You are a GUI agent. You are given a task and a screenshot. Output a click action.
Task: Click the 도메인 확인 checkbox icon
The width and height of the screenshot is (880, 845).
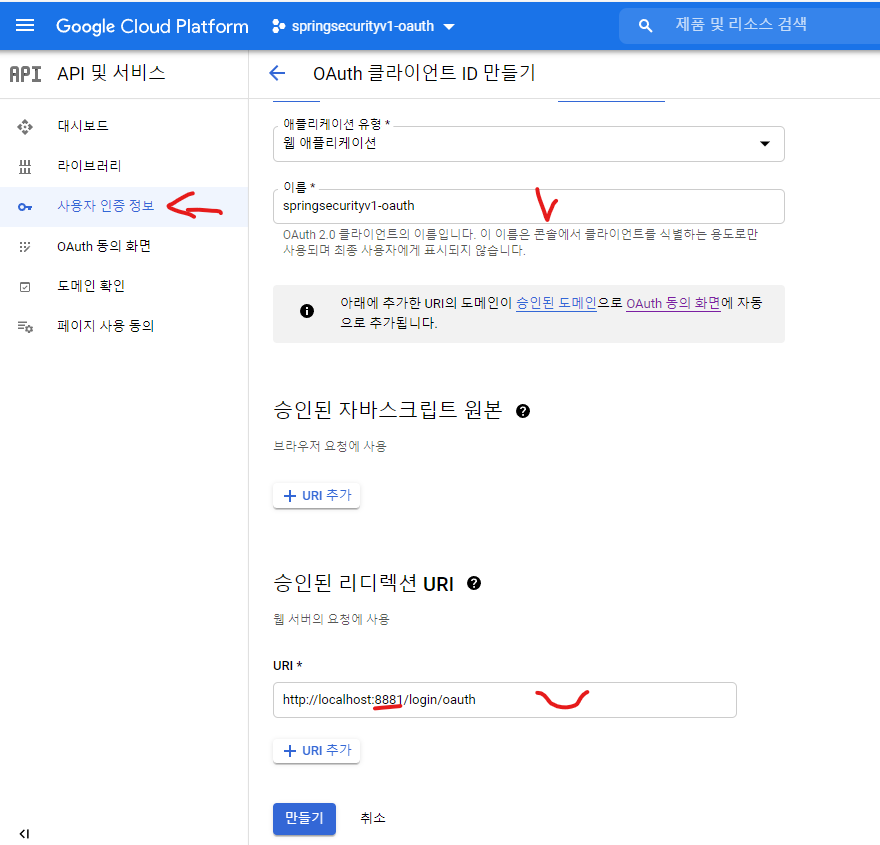(x=25, y=287)
